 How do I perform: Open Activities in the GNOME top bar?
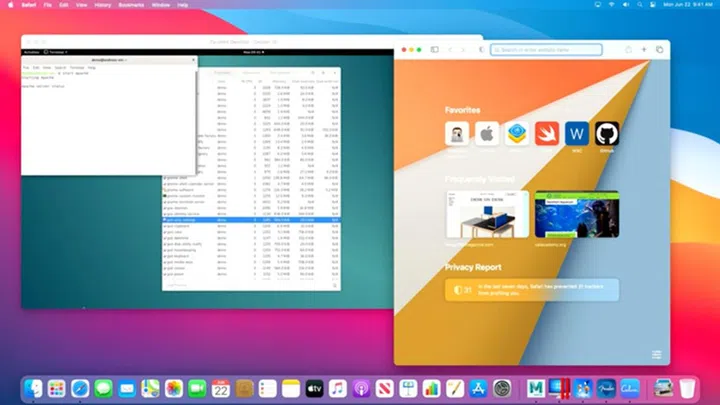point(31,50)
